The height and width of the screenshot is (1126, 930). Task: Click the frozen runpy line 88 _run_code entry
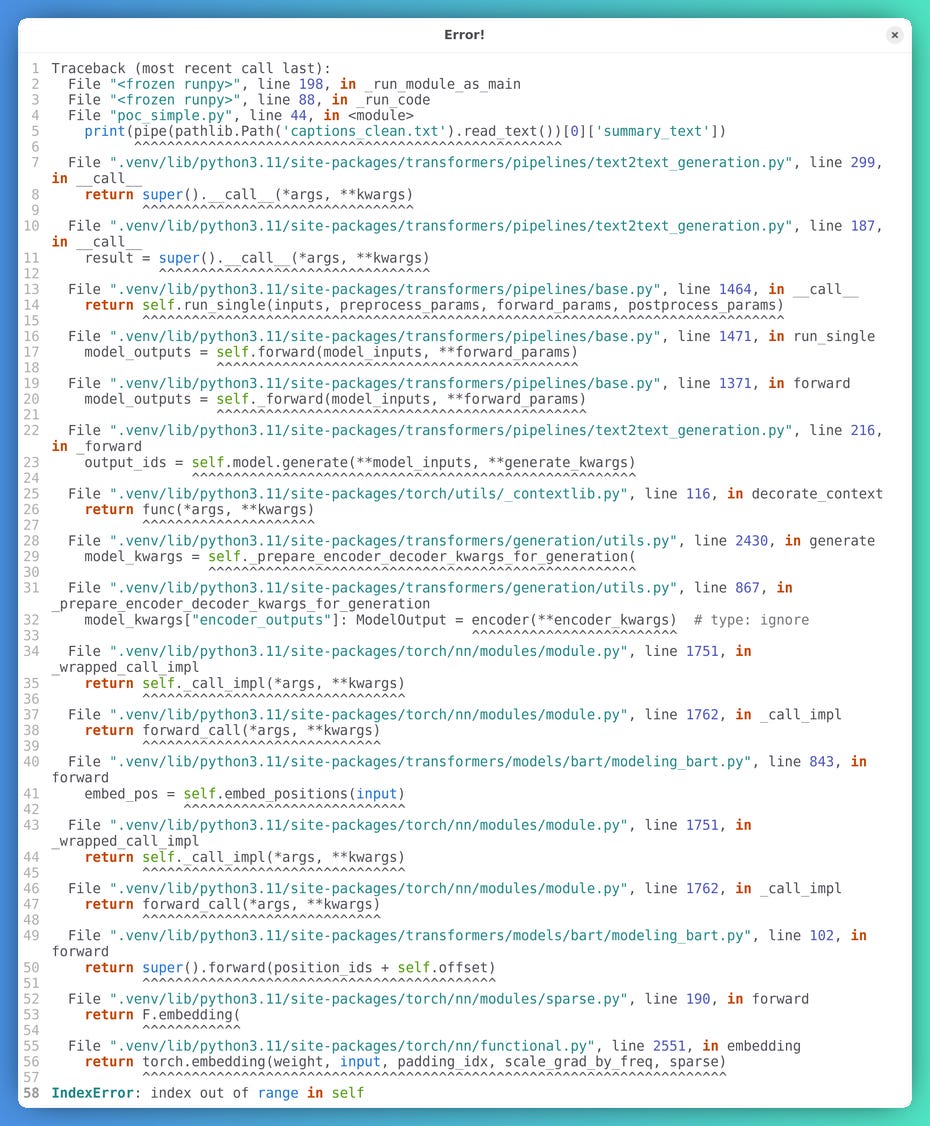249,100
